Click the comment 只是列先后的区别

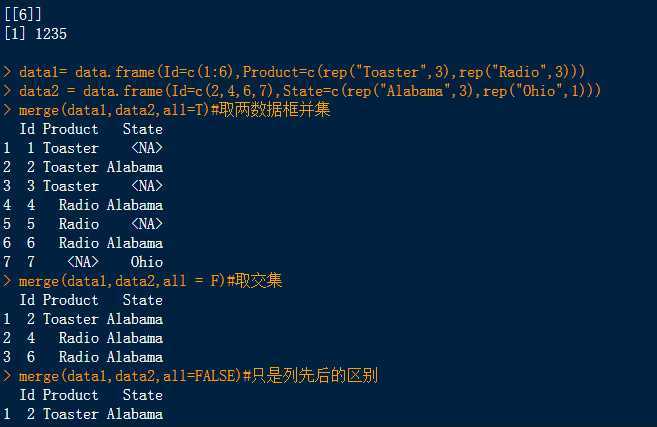[310, 375]
